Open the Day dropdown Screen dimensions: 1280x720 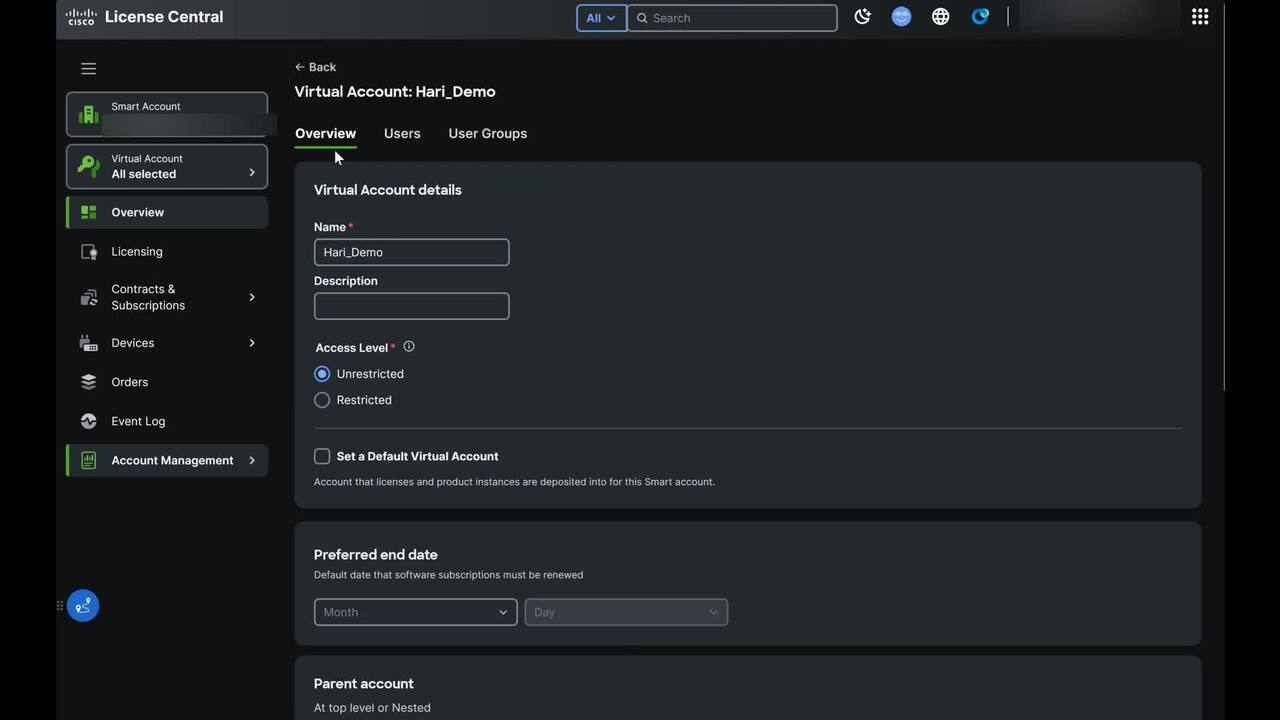click(x=626, y=612)
